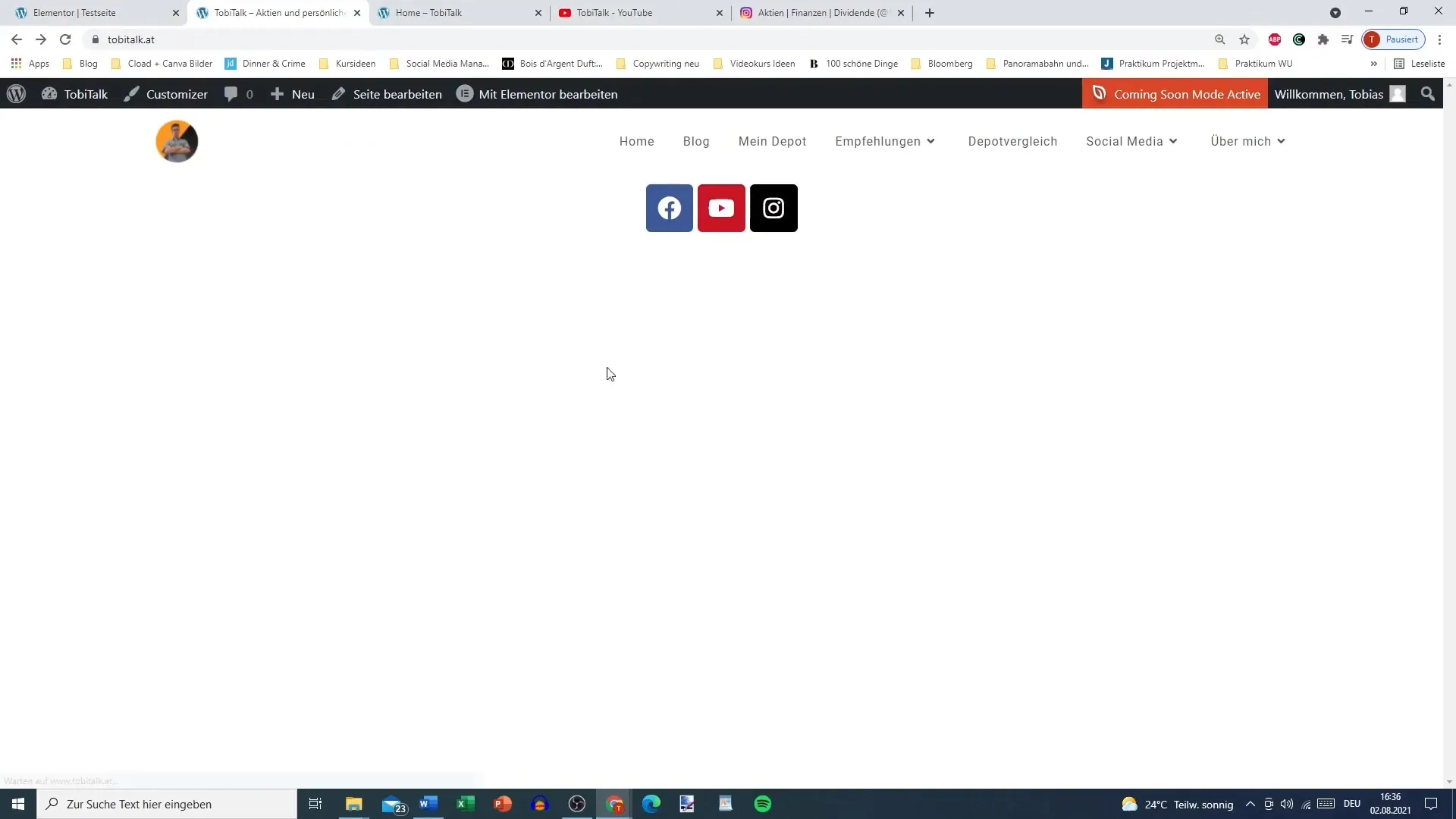Open the WordPress logo menu in admin bar

[x=16, y=94]
